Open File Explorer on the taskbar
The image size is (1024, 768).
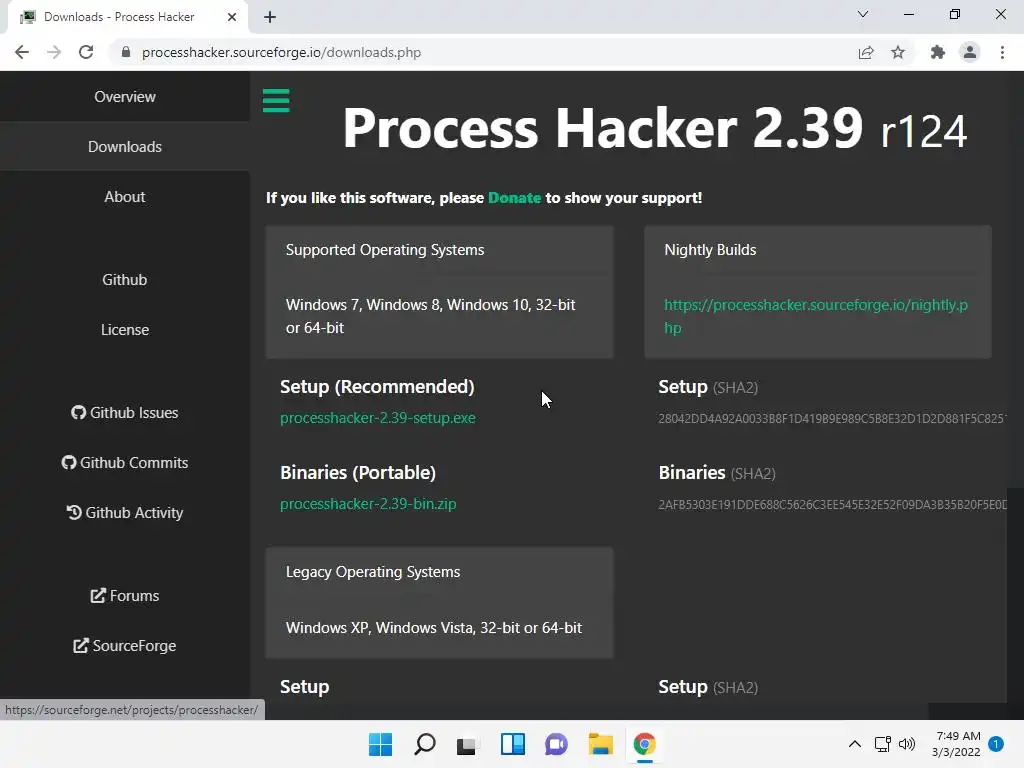(x=601, y=744)
